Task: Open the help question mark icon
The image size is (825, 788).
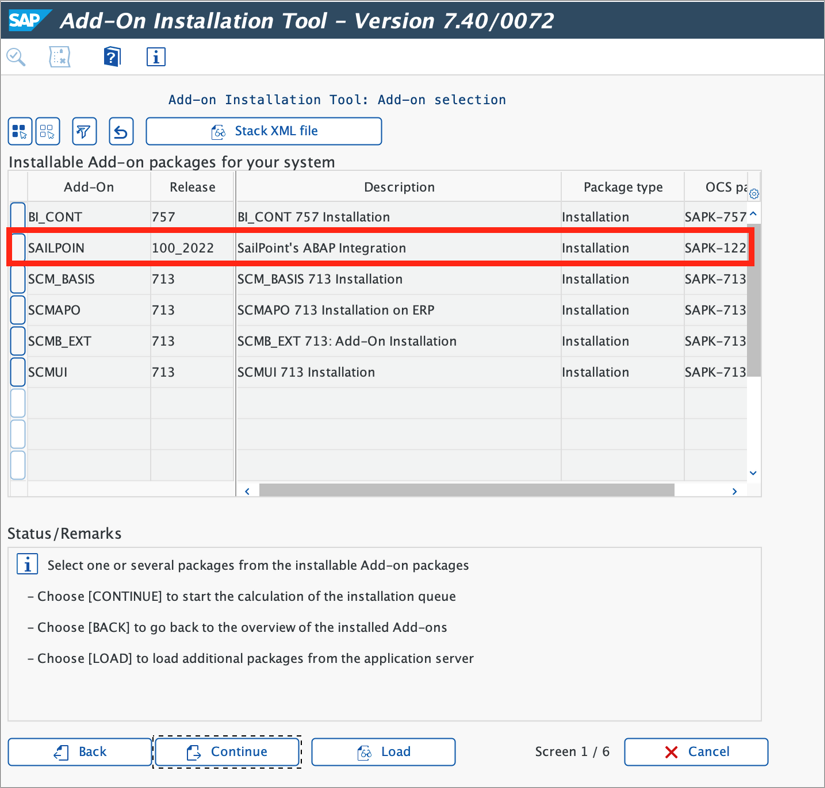Action: [112, 57]
